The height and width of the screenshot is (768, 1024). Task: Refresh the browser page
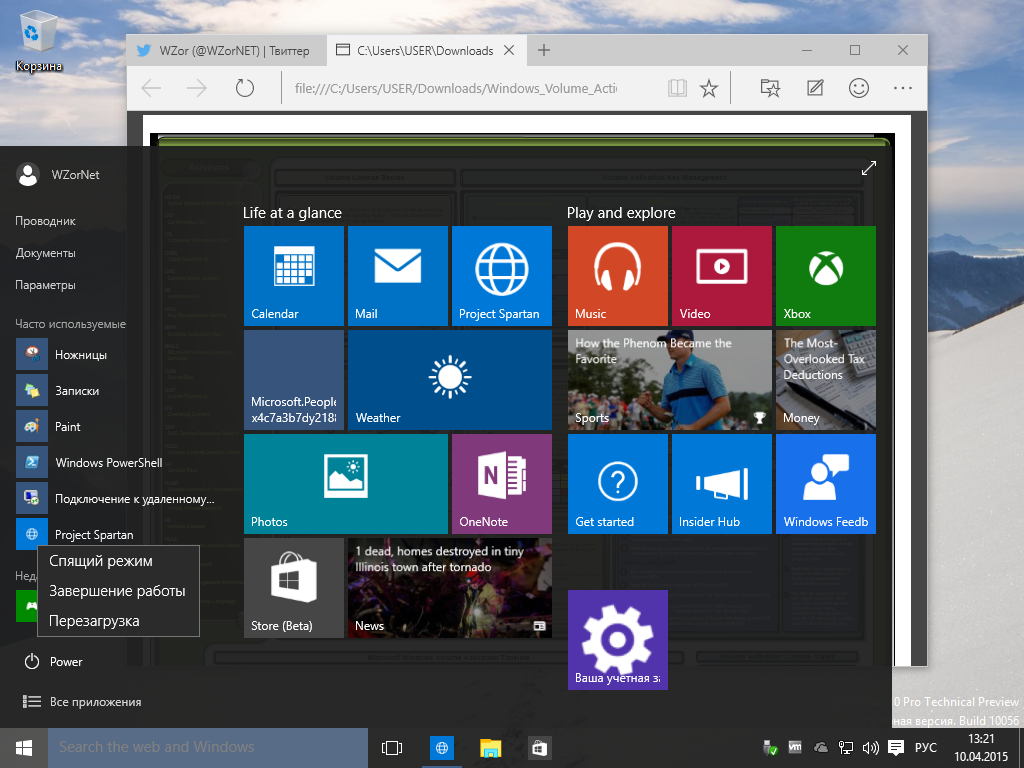click(x=245, y=88)
